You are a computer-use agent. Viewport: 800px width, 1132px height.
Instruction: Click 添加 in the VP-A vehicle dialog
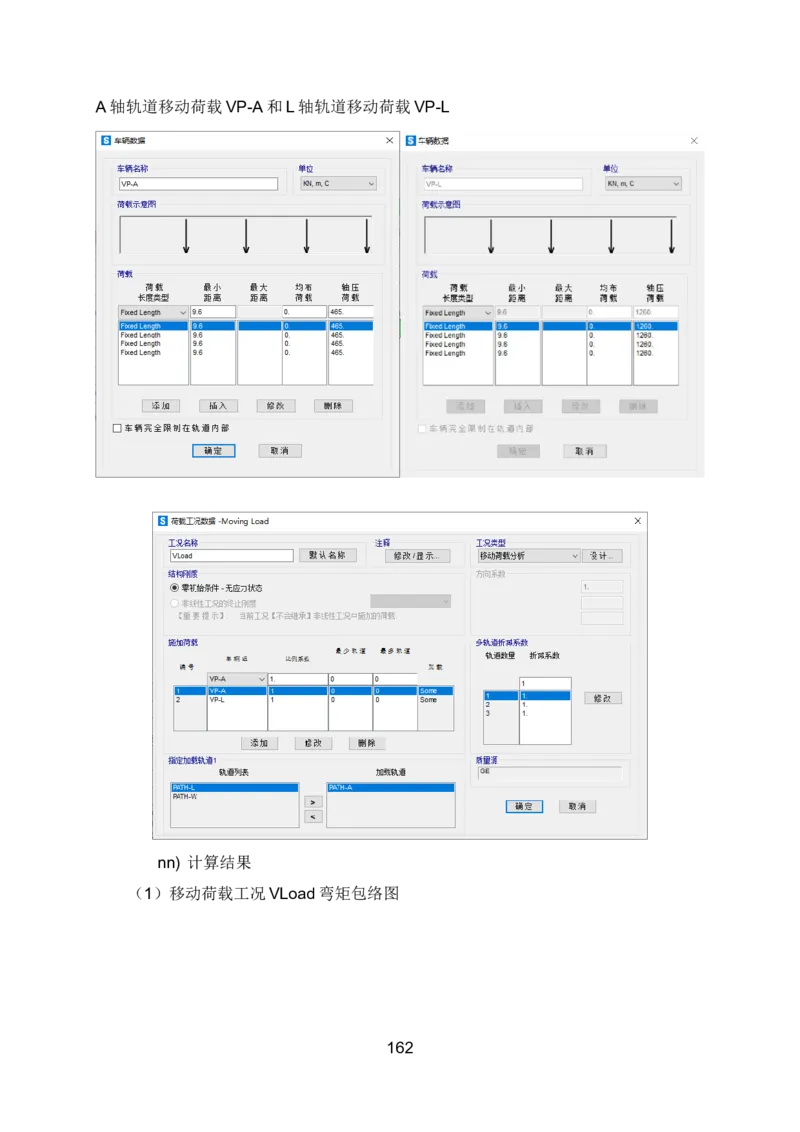coord(160,406)
